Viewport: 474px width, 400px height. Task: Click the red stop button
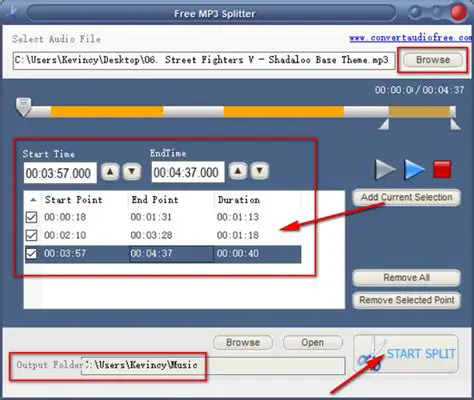[x=442, y=169]
